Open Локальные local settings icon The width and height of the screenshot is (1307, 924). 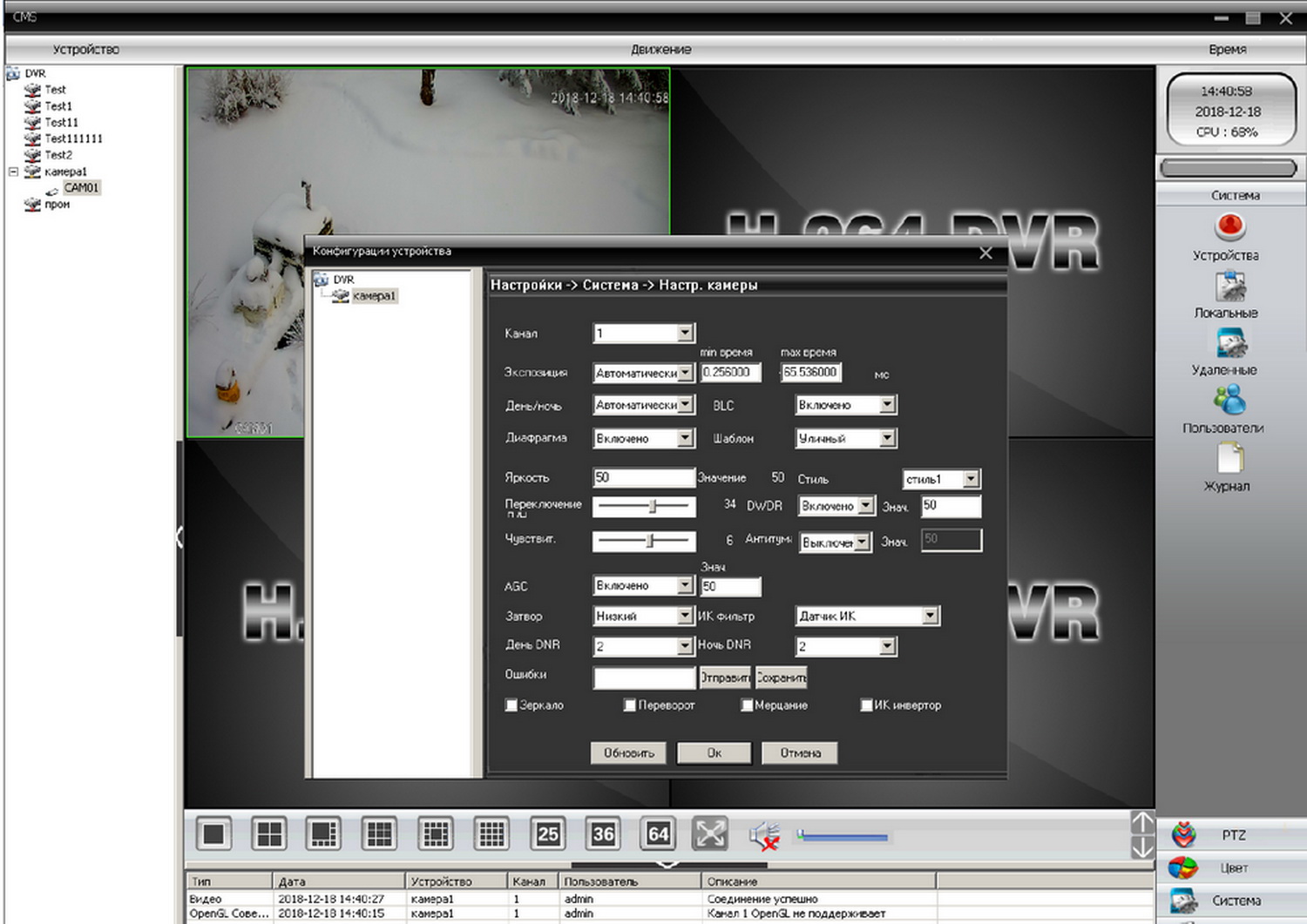[1229, 286]
